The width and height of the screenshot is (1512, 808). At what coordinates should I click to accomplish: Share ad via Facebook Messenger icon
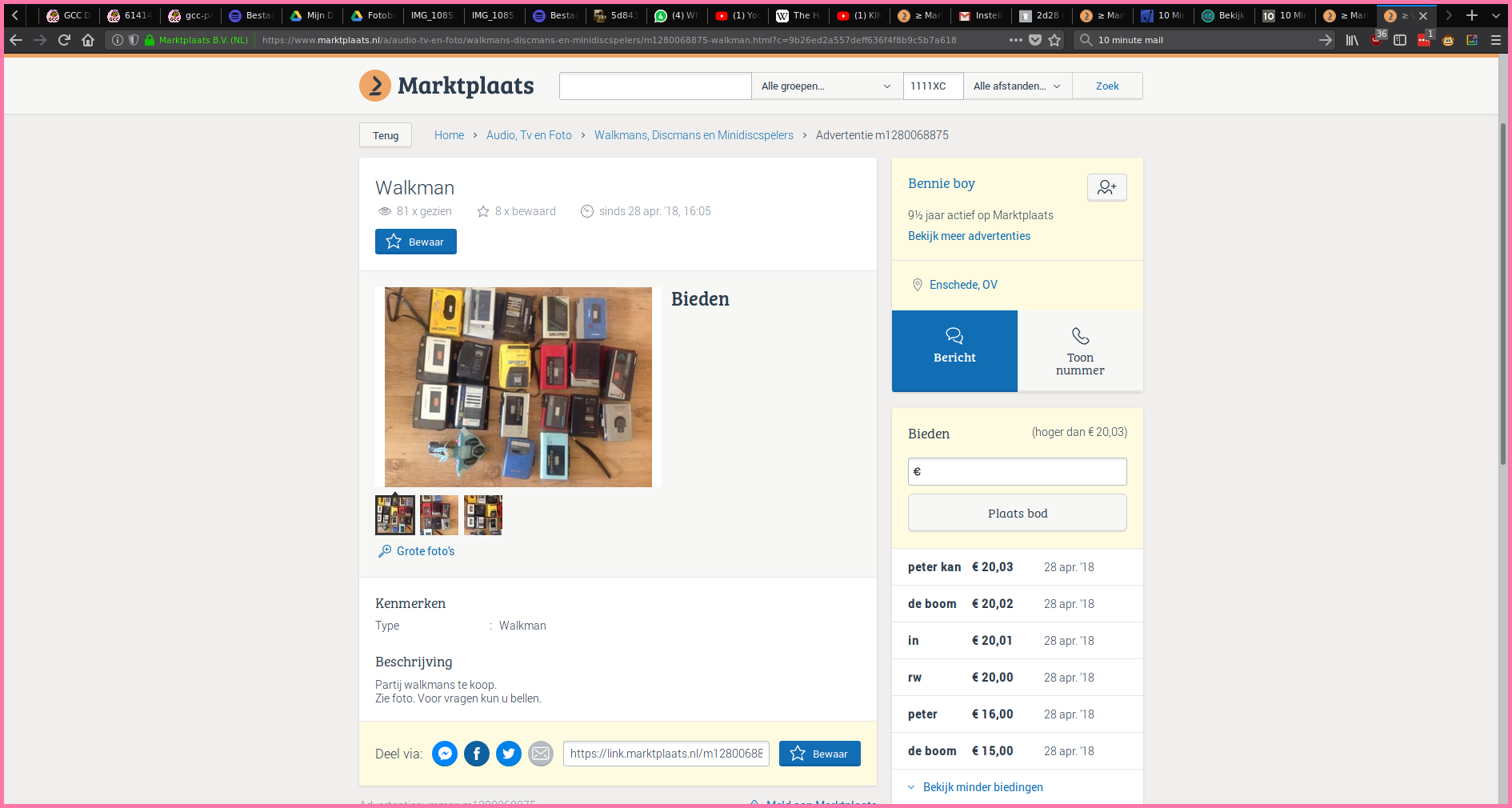click(x=445, y=754)
